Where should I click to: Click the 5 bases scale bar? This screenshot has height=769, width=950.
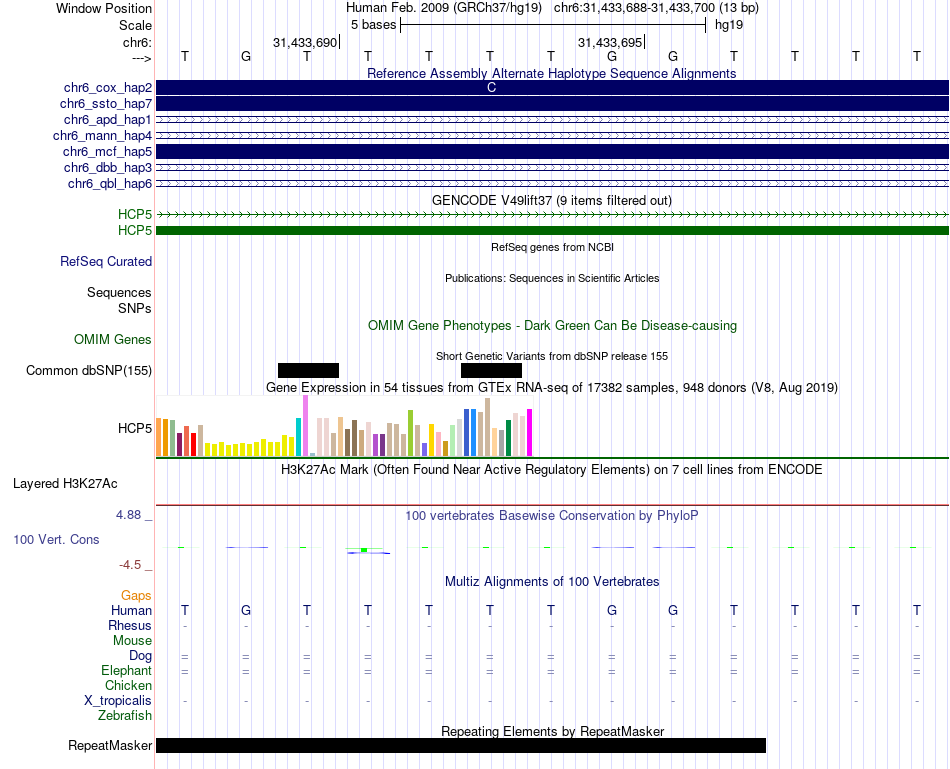coord(553,25)
